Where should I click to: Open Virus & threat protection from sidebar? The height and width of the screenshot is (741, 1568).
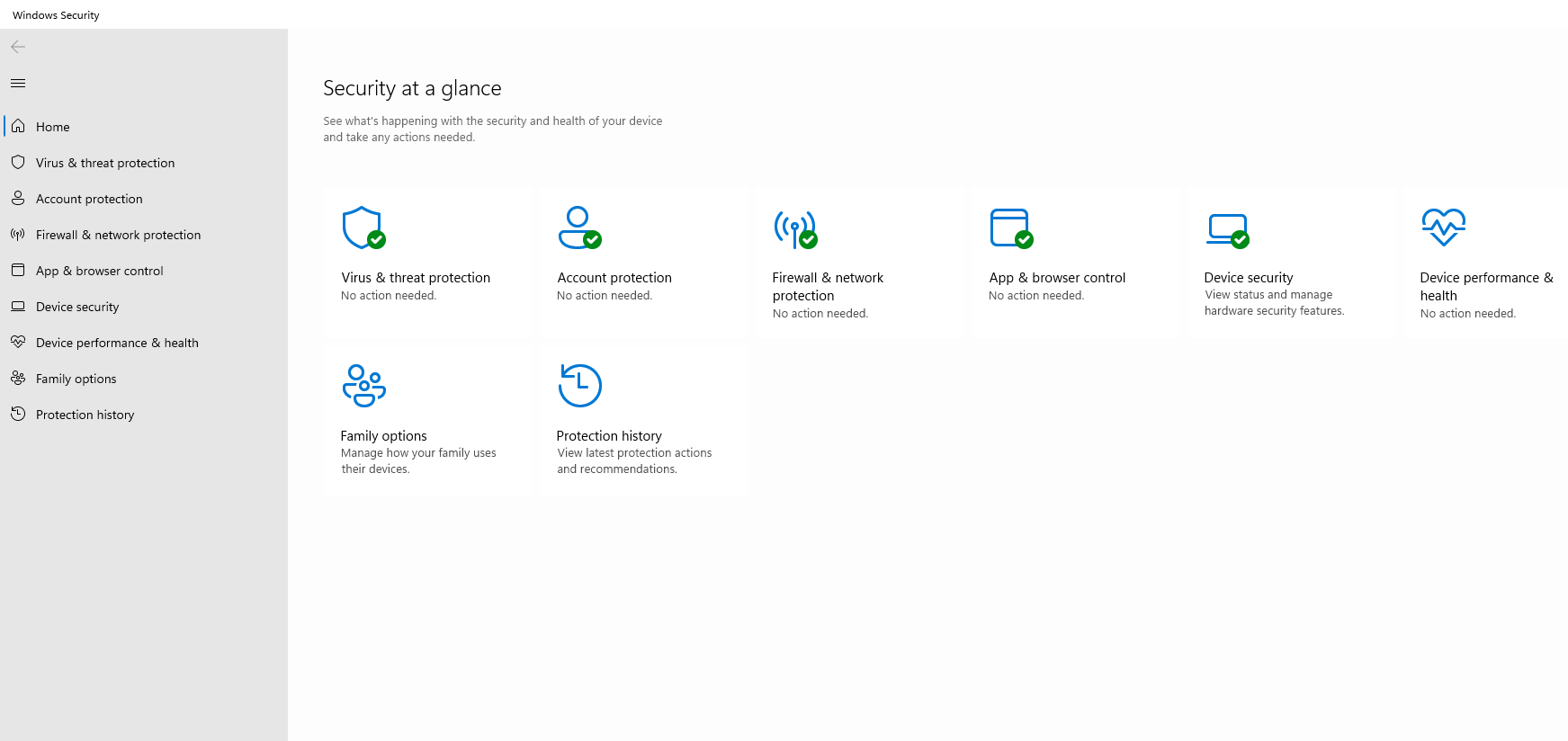[x=144, y=163]
